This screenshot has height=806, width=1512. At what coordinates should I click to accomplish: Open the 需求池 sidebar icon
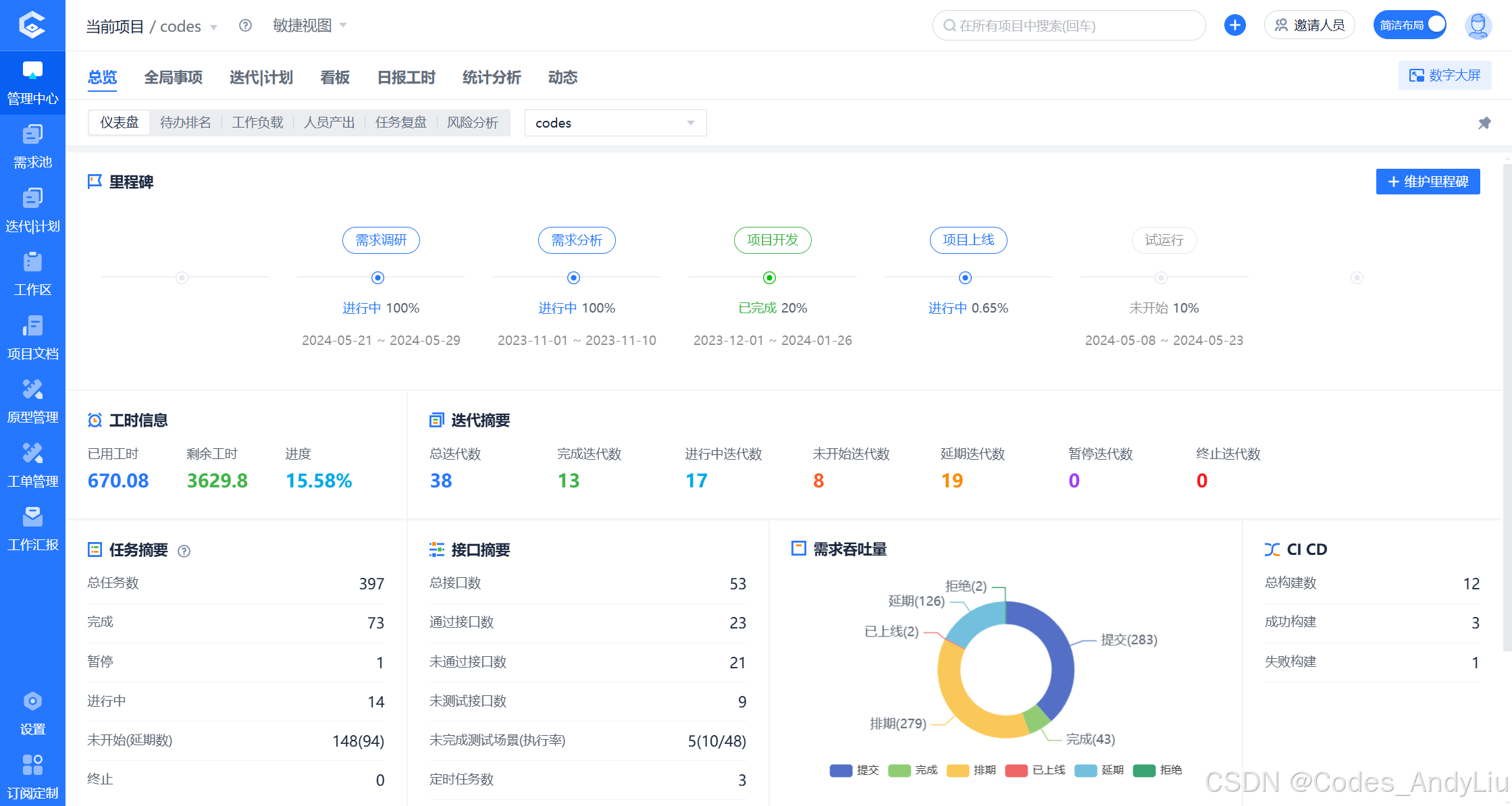[32, 135]
